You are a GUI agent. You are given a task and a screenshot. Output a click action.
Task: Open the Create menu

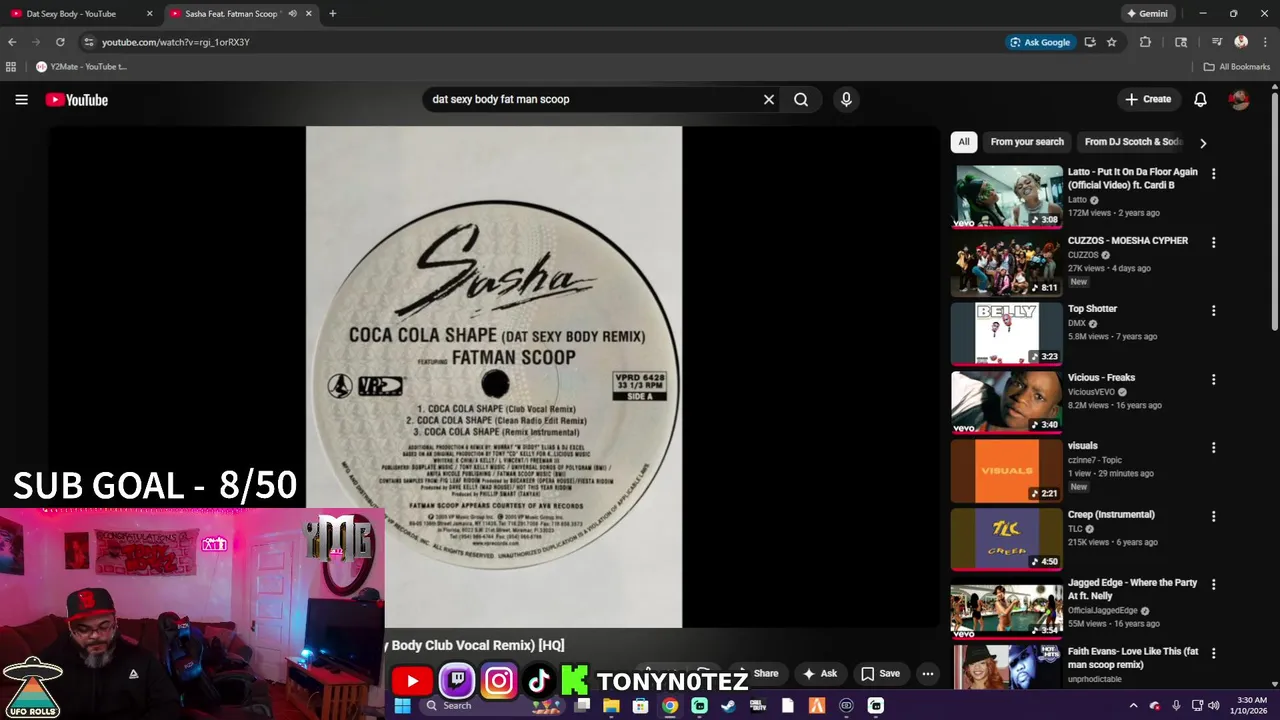click(x=1147, y=99)
